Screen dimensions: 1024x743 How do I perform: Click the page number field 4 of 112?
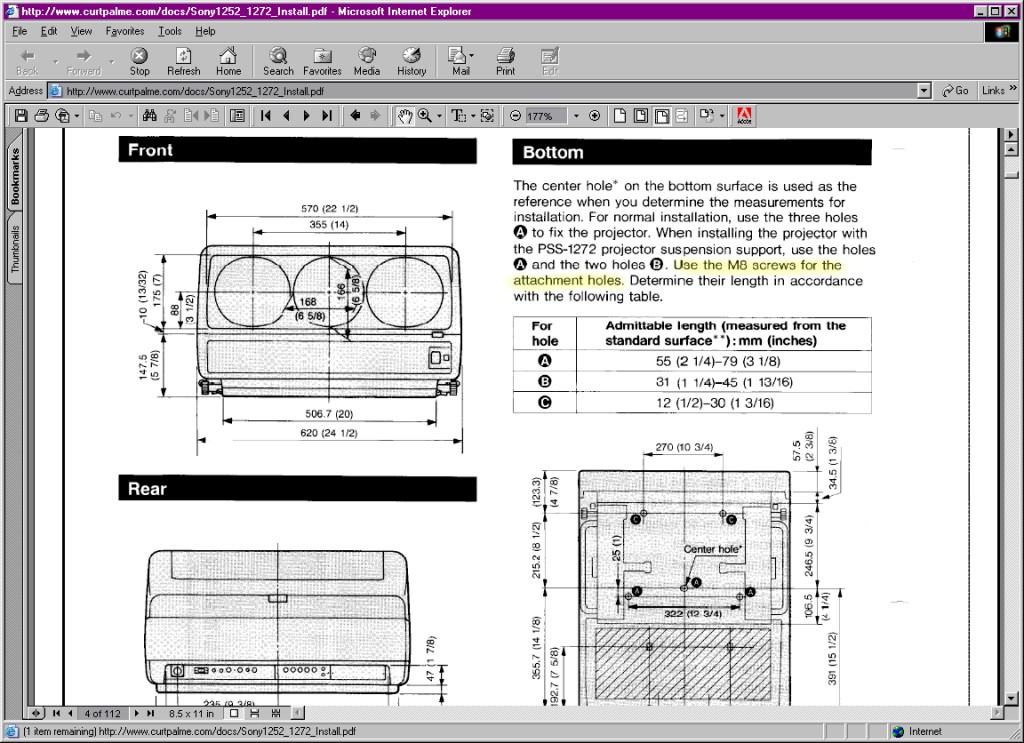tap(103, 714)
